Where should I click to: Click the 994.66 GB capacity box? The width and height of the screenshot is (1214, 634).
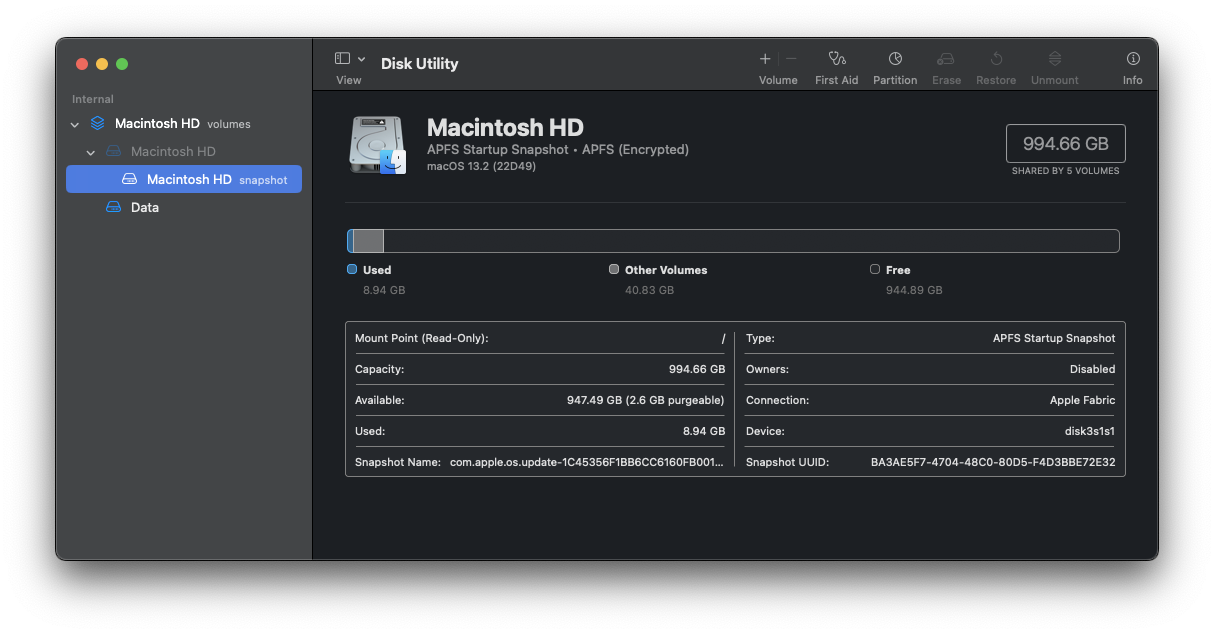[x=1066, y=144]
